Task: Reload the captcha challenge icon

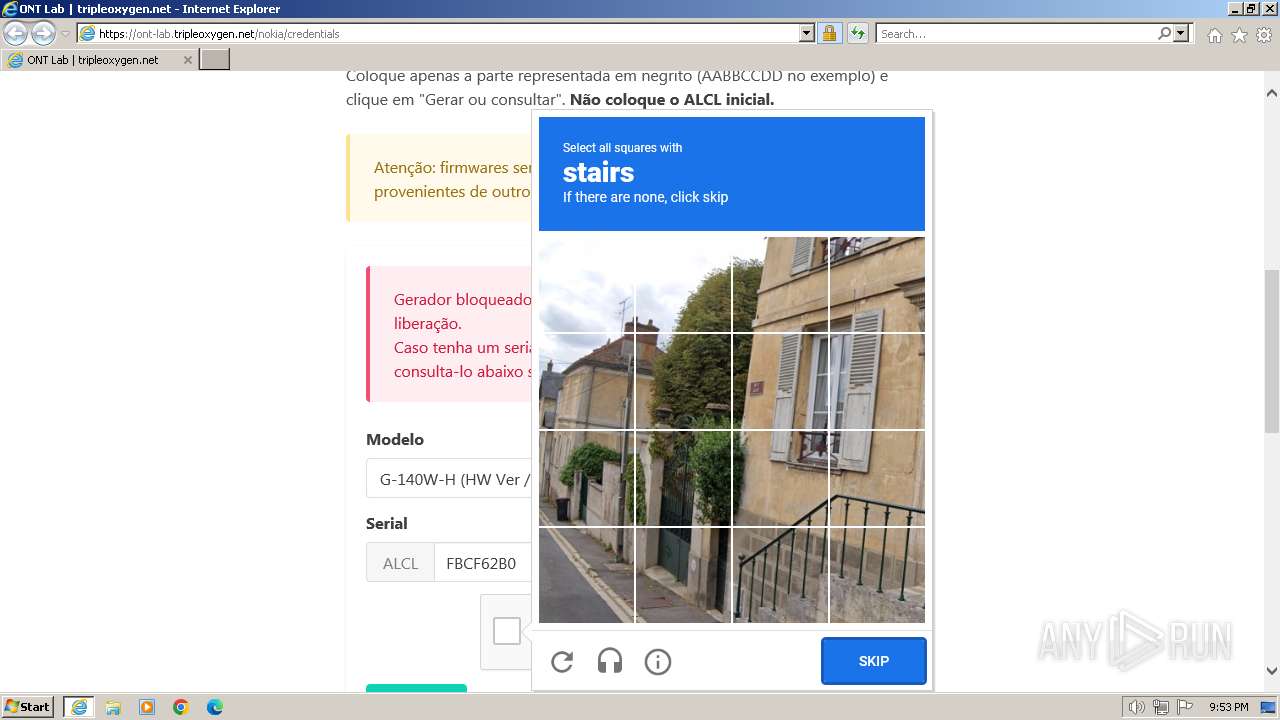Action: 562,661
